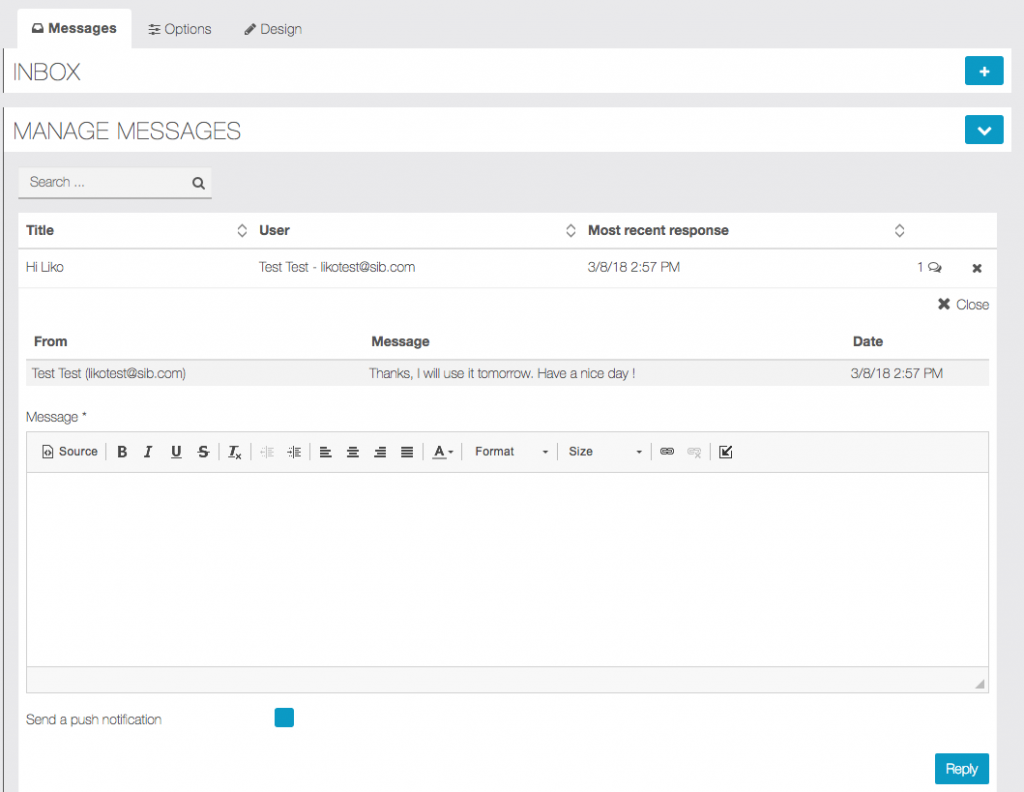Apply bold formatting in the reply editor
The width and height of the screenshot is (1024, 792).
tap(122, 451)
